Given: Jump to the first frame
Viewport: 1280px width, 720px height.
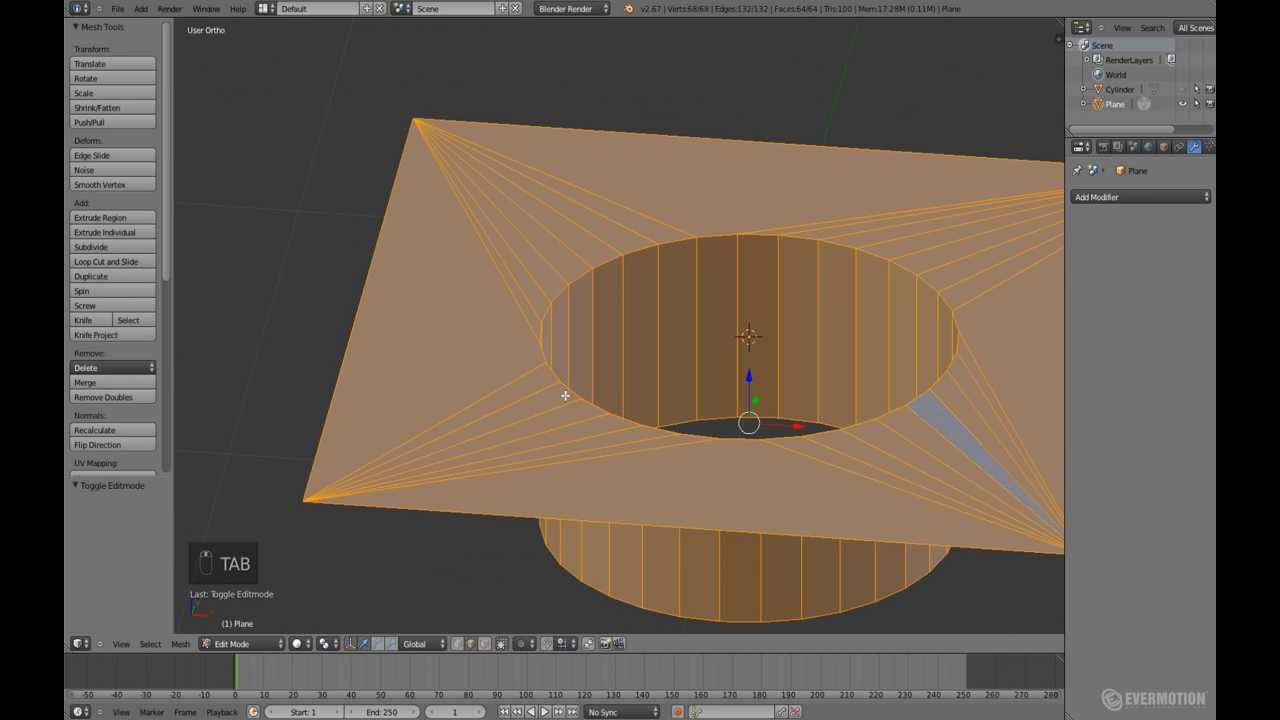Looking at the screenshot, I should click(504, 712).
